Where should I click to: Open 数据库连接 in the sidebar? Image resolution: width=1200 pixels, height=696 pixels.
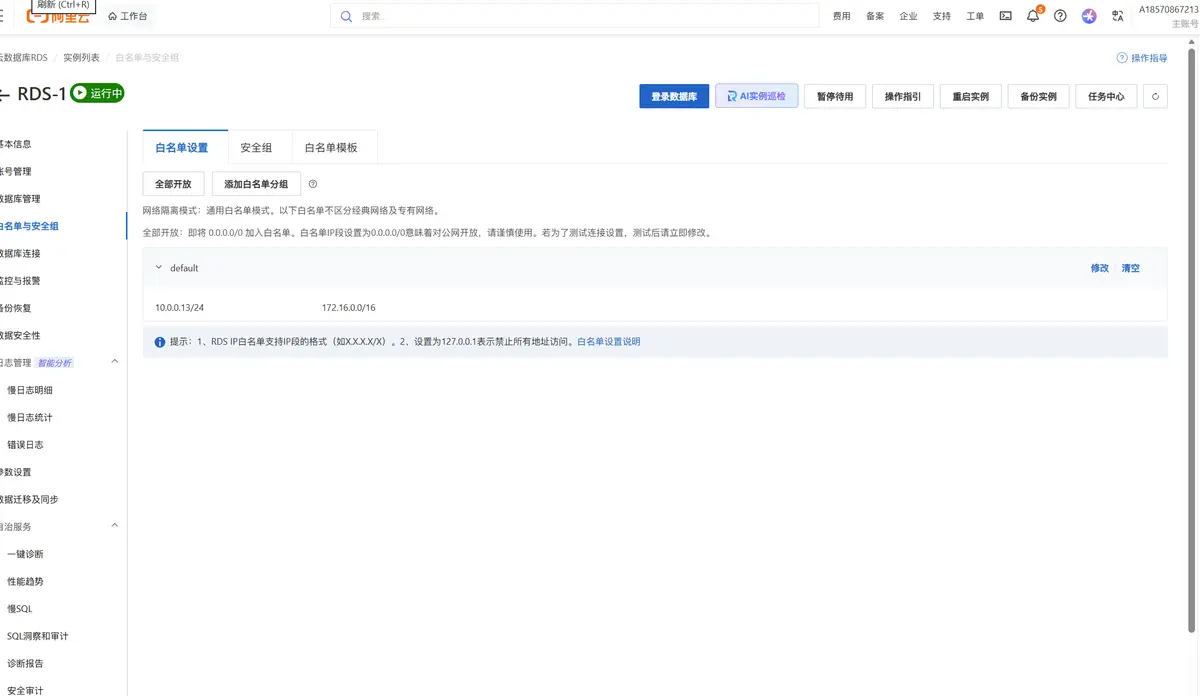20,253
